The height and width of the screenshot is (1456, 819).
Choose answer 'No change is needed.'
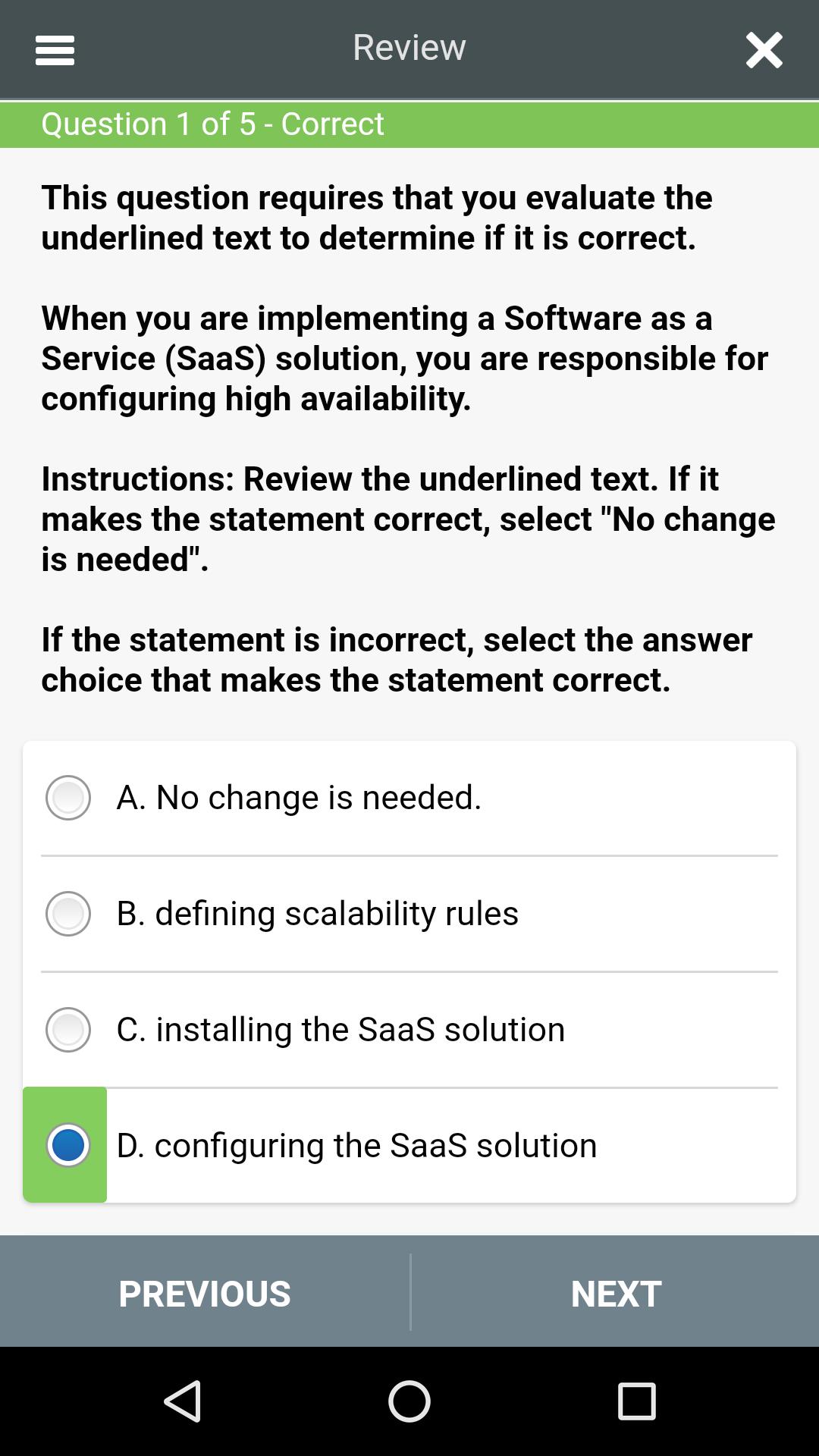point(299,798)
